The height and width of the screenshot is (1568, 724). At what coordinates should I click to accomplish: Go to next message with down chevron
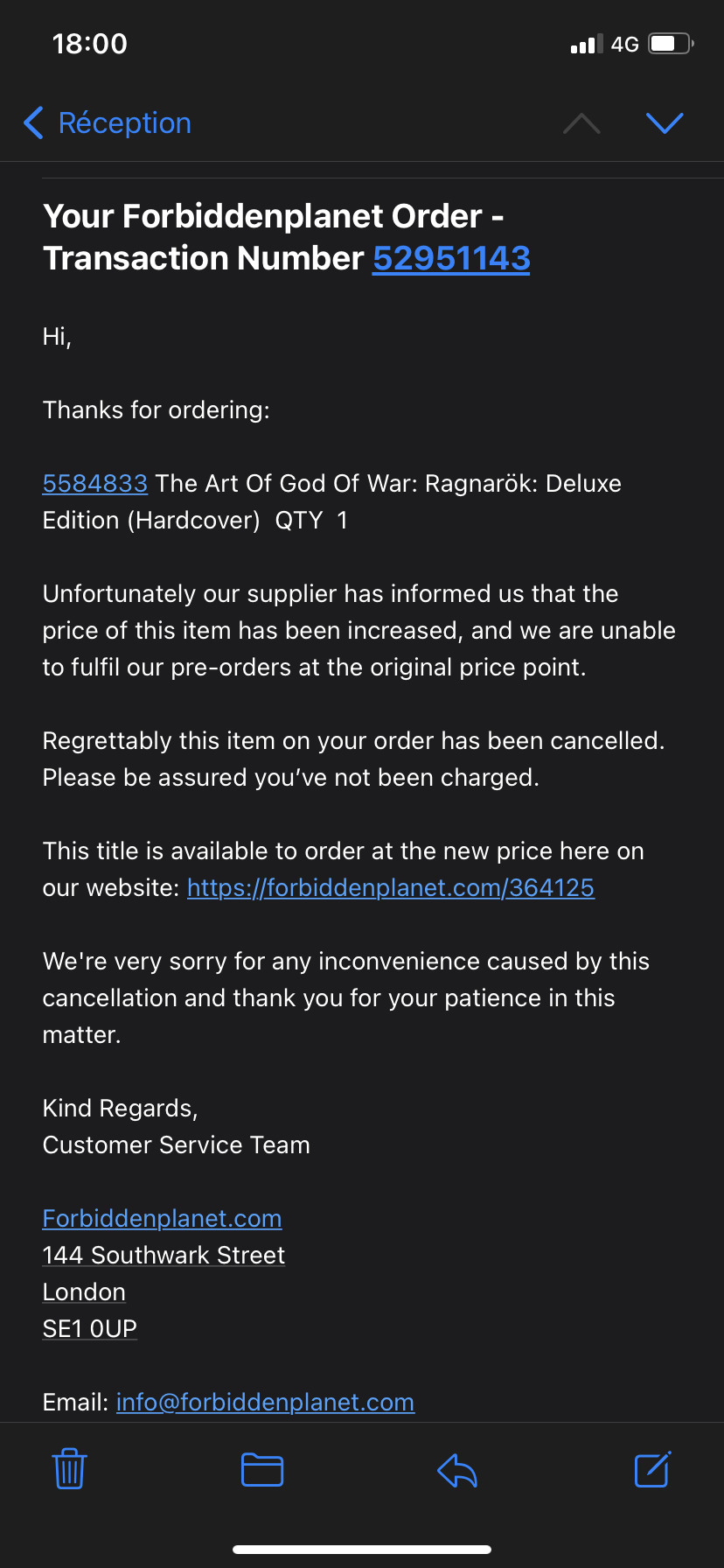click(x=665, y=123)
